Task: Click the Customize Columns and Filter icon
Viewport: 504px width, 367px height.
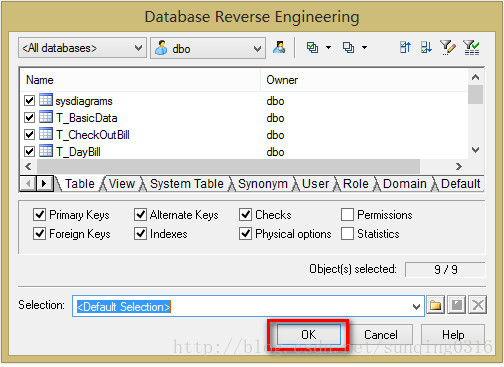Action: (448, 48)
